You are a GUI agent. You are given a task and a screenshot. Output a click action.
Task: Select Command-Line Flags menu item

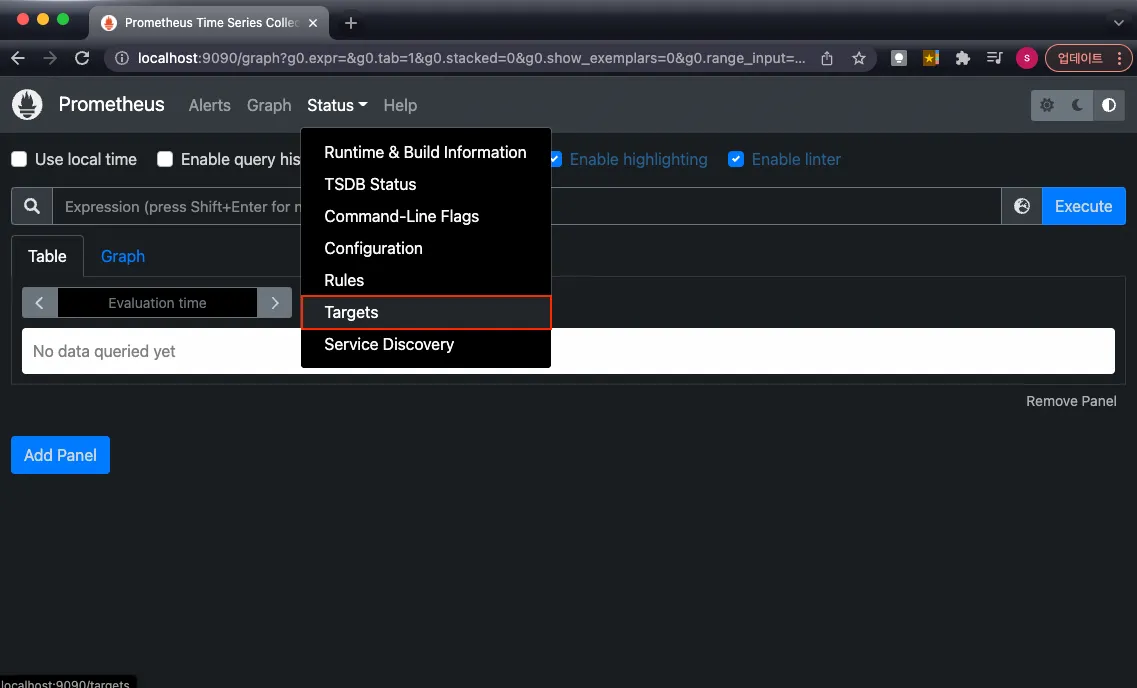pos(426,216)
